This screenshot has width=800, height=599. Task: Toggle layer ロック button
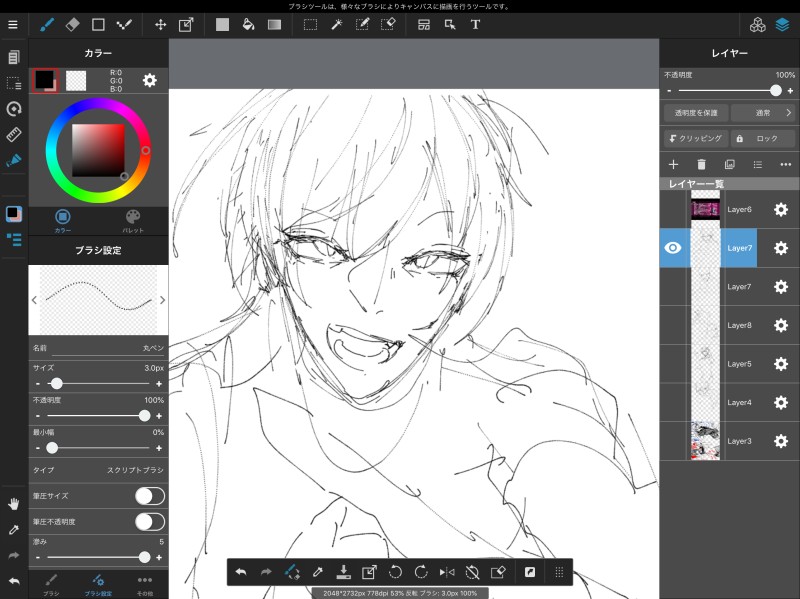click(x=763, y=138)
